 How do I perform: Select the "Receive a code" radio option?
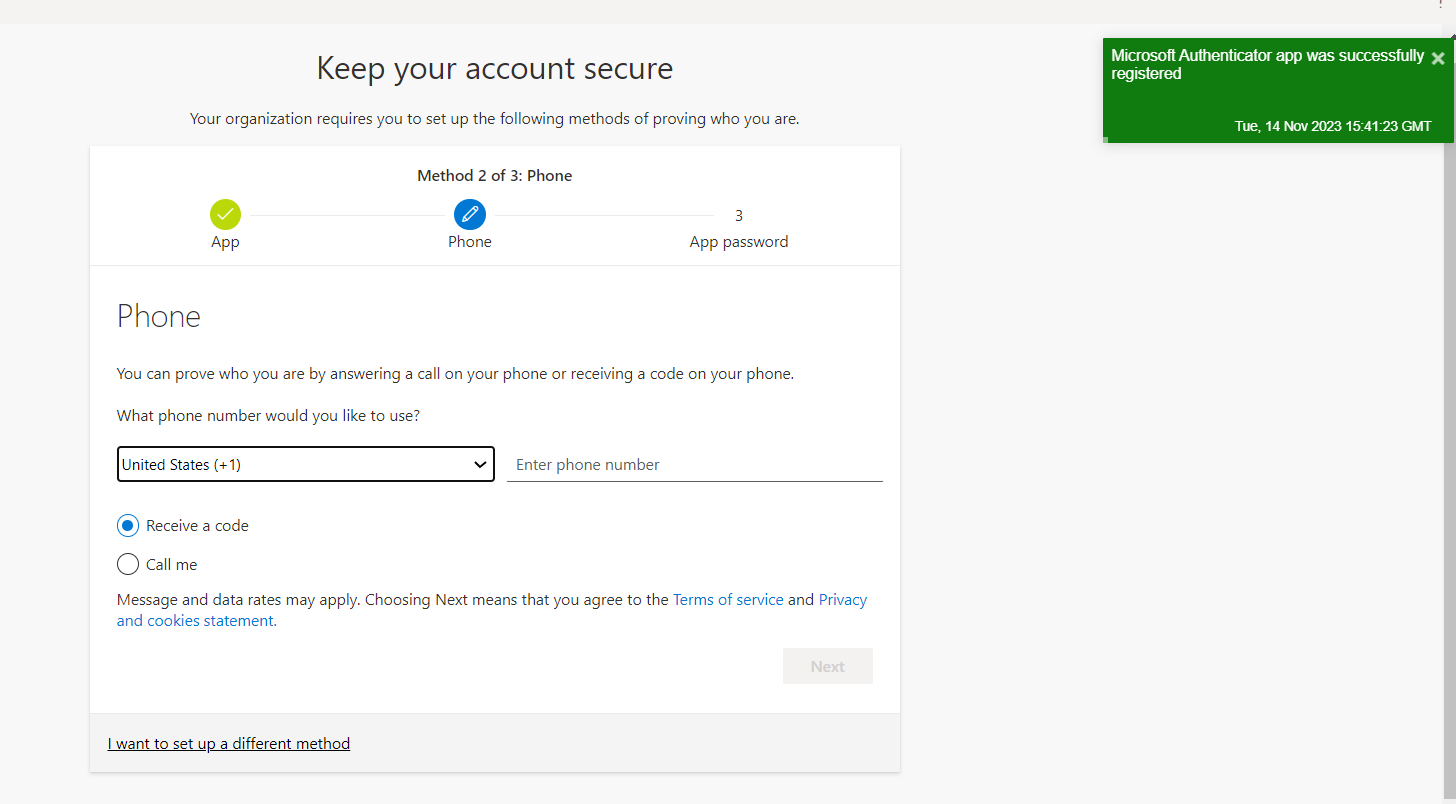click(x=128, y=526)
